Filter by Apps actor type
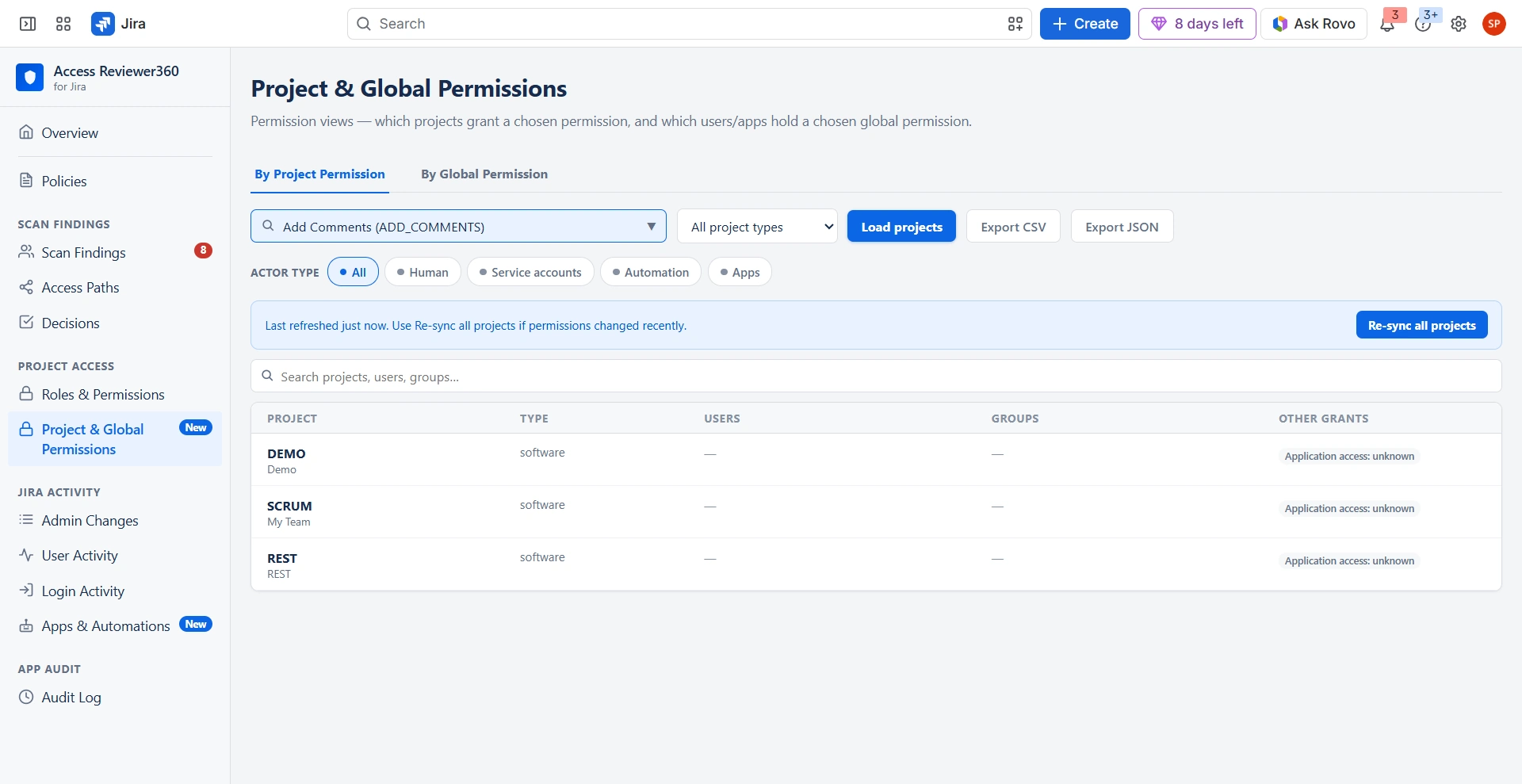Viewport: 1522px width, 784px height. coord(740,272)
